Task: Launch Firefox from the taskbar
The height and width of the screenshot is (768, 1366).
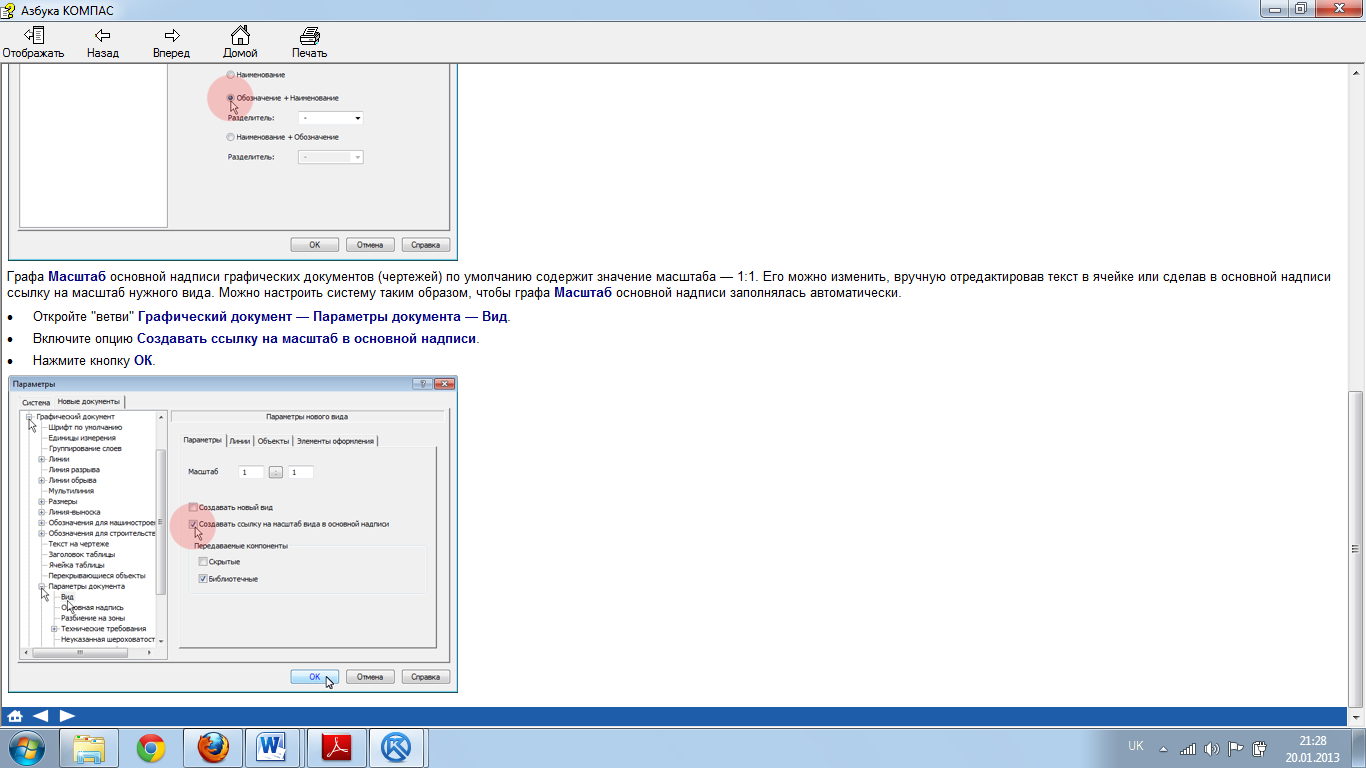Action: pos(213,748)
